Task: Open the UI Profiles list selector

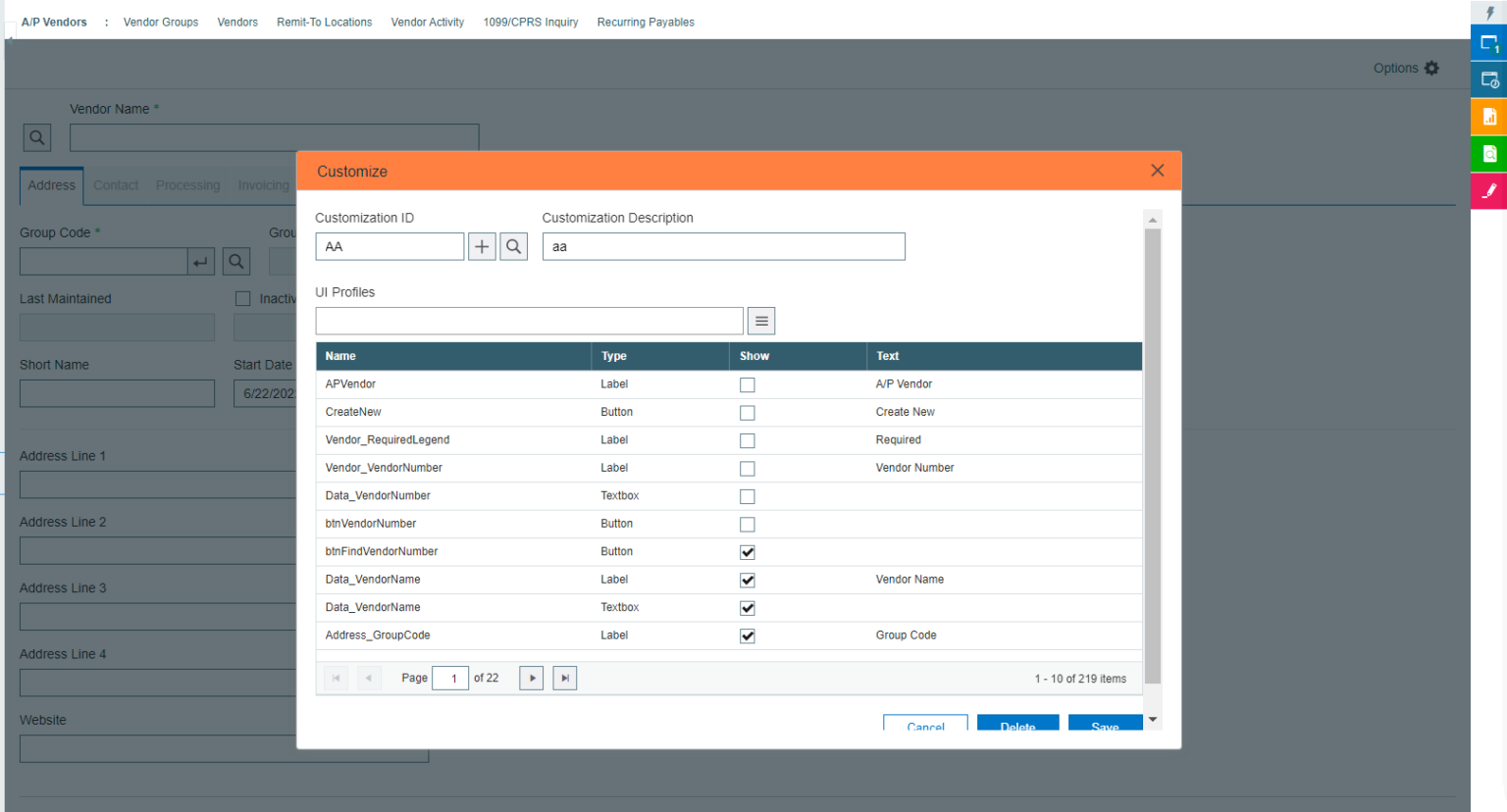Action: [x=761, y=321]
